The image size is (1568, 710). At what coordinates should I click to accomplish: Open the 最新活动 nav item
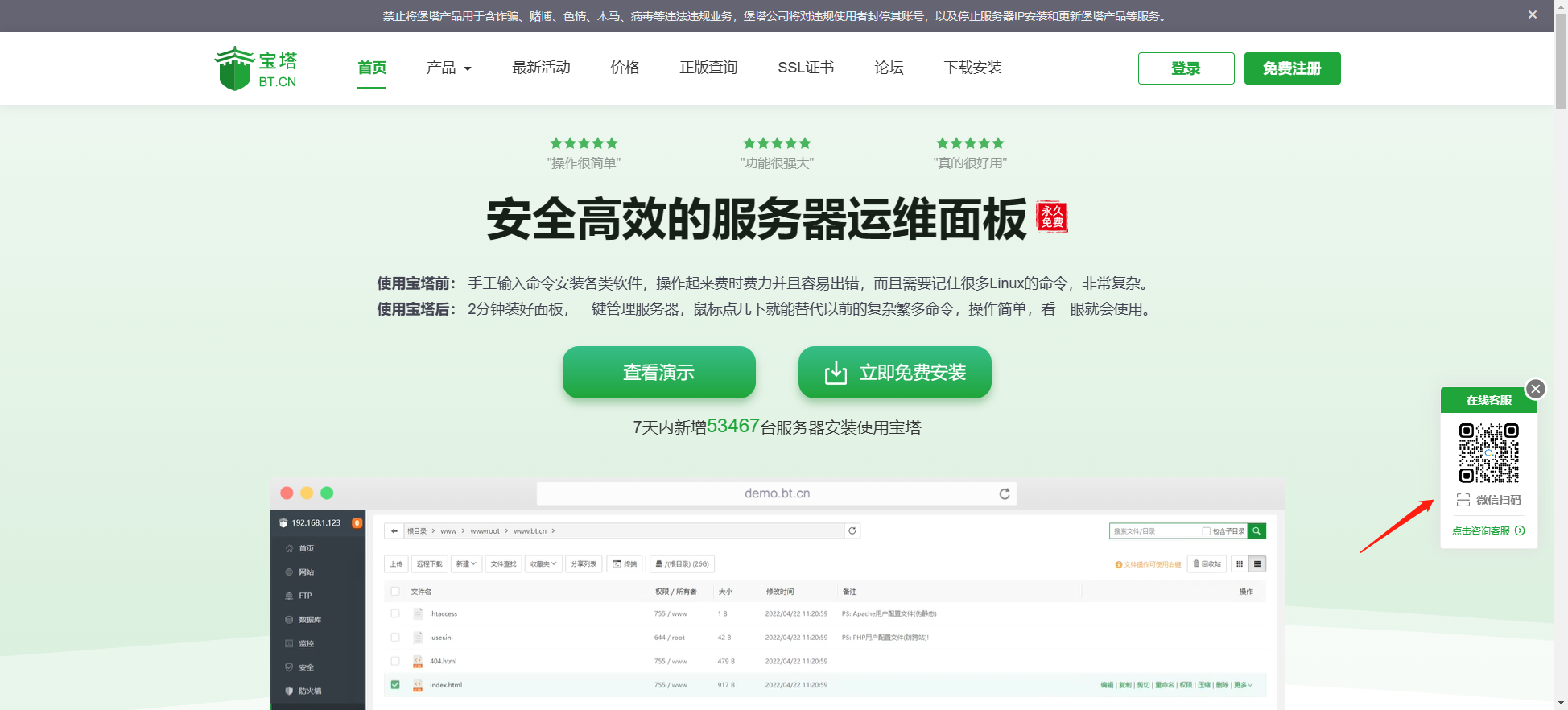pyautogui.click(x=541, y=68)
